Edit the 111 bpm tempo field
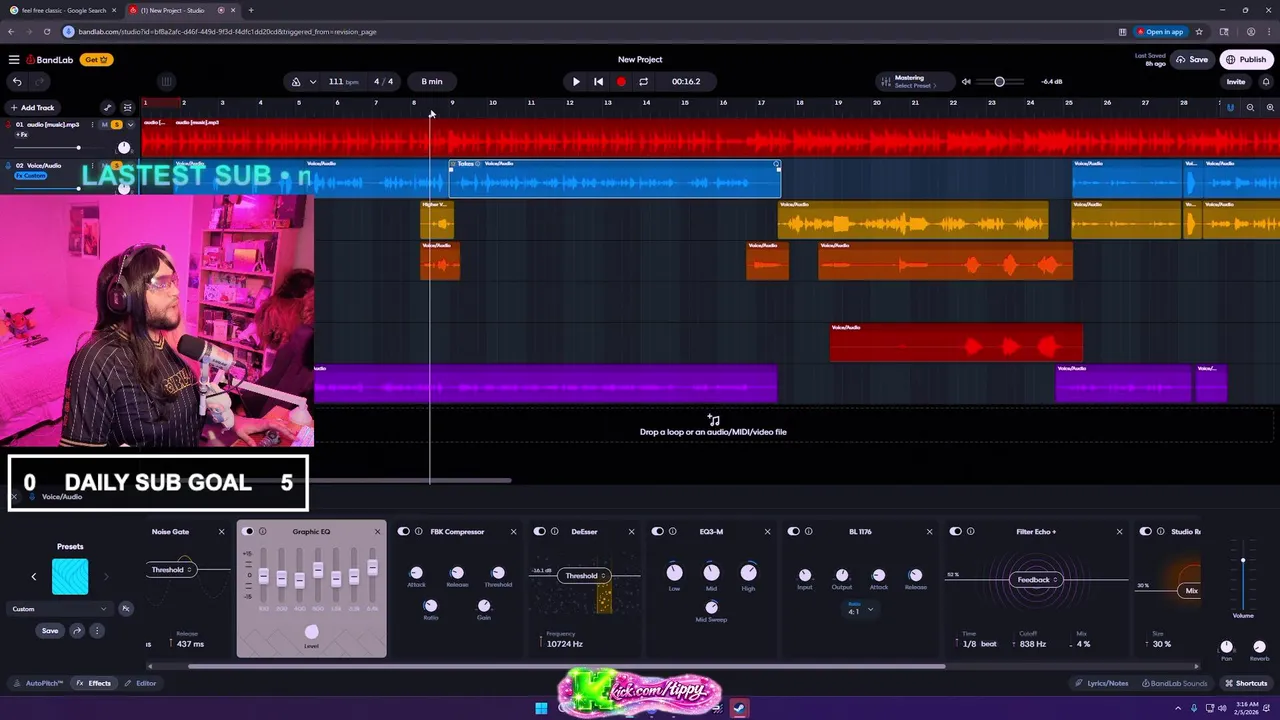Image resolution: width=1280 pixels, height=720 pixels. [x=344, y=82]
